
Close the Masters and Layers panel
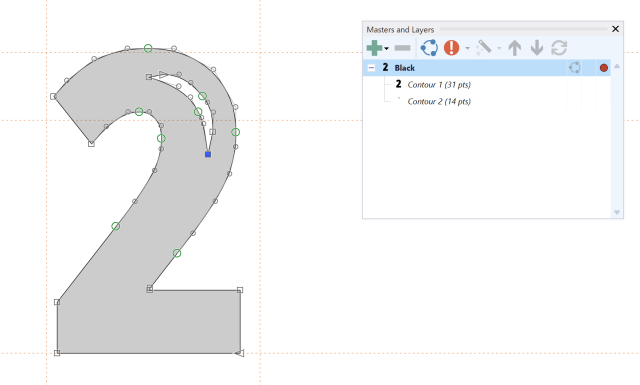[x=616, y=29]
